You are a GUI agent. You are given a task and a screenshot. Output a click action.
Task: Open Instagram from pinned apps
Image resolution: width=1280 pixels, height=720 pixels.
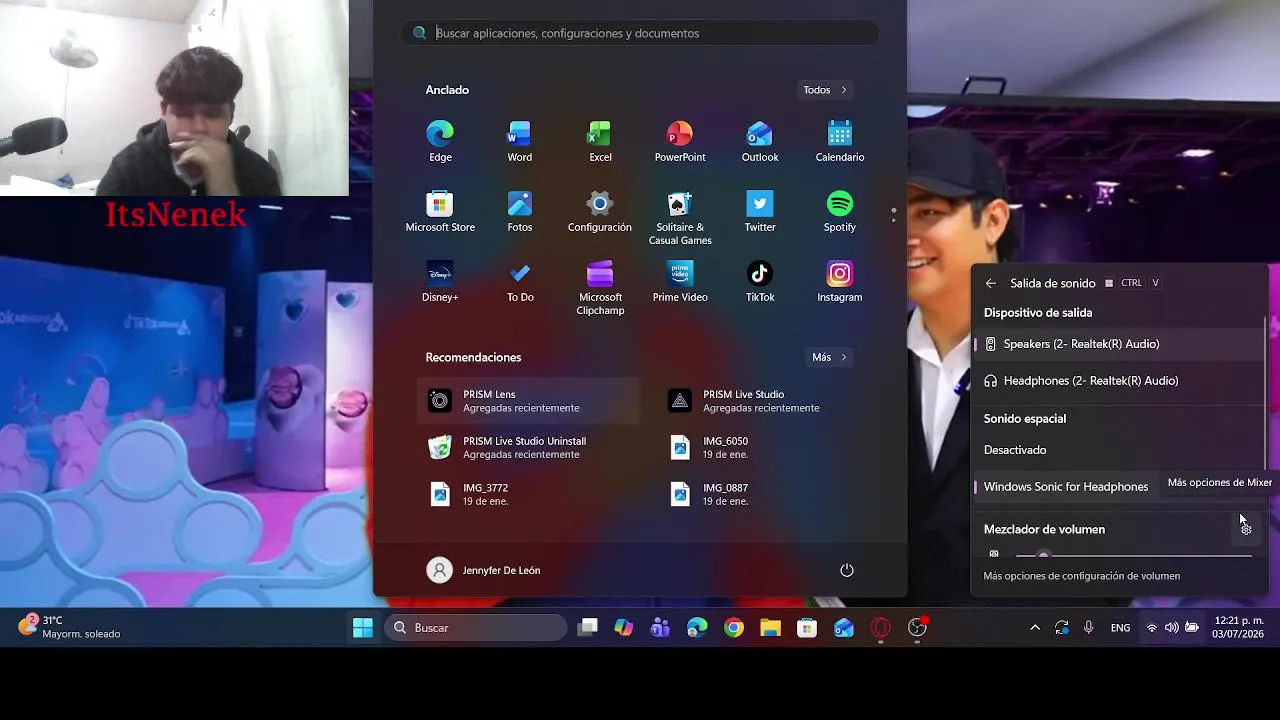click(840, 281)
